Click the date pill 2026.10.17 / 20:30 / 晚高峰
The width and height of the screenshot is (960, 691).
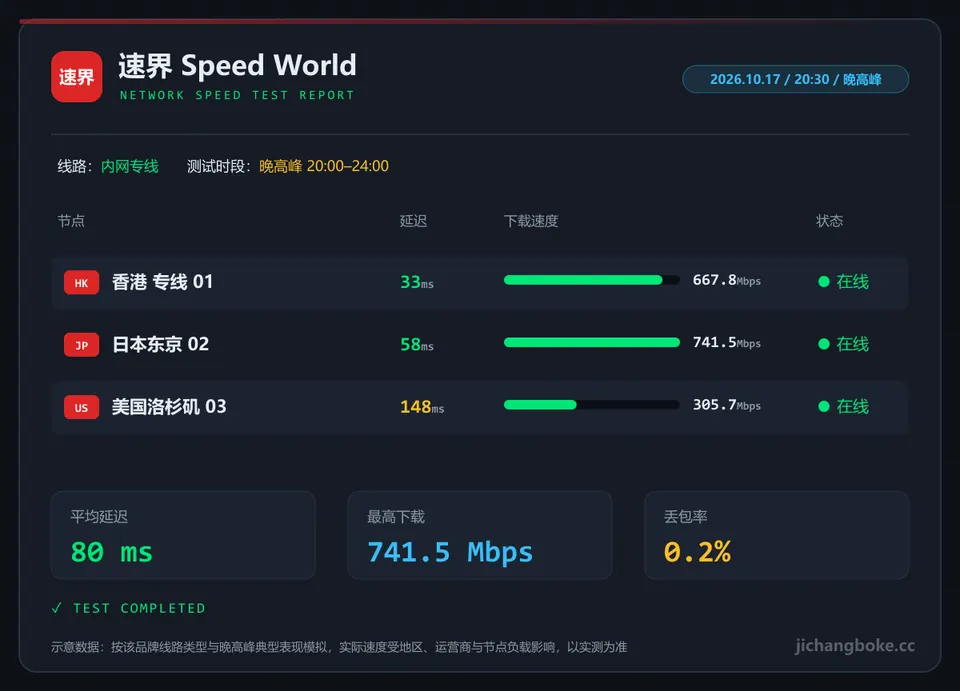pyautogui.click(x=795, y=79)
